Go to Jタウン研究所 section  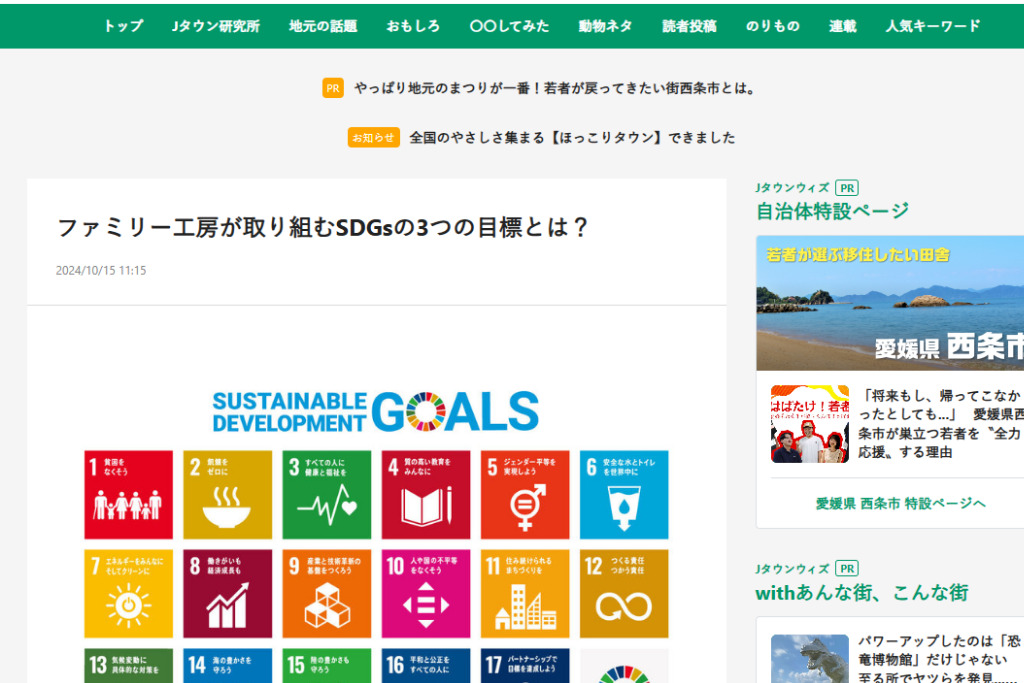[216, 26]
